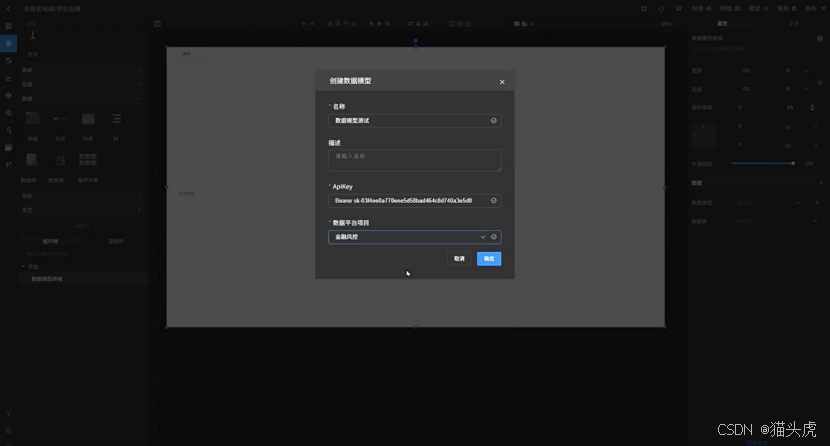
Task: Click 取消 button in dialog
Action: click(459, 259)
